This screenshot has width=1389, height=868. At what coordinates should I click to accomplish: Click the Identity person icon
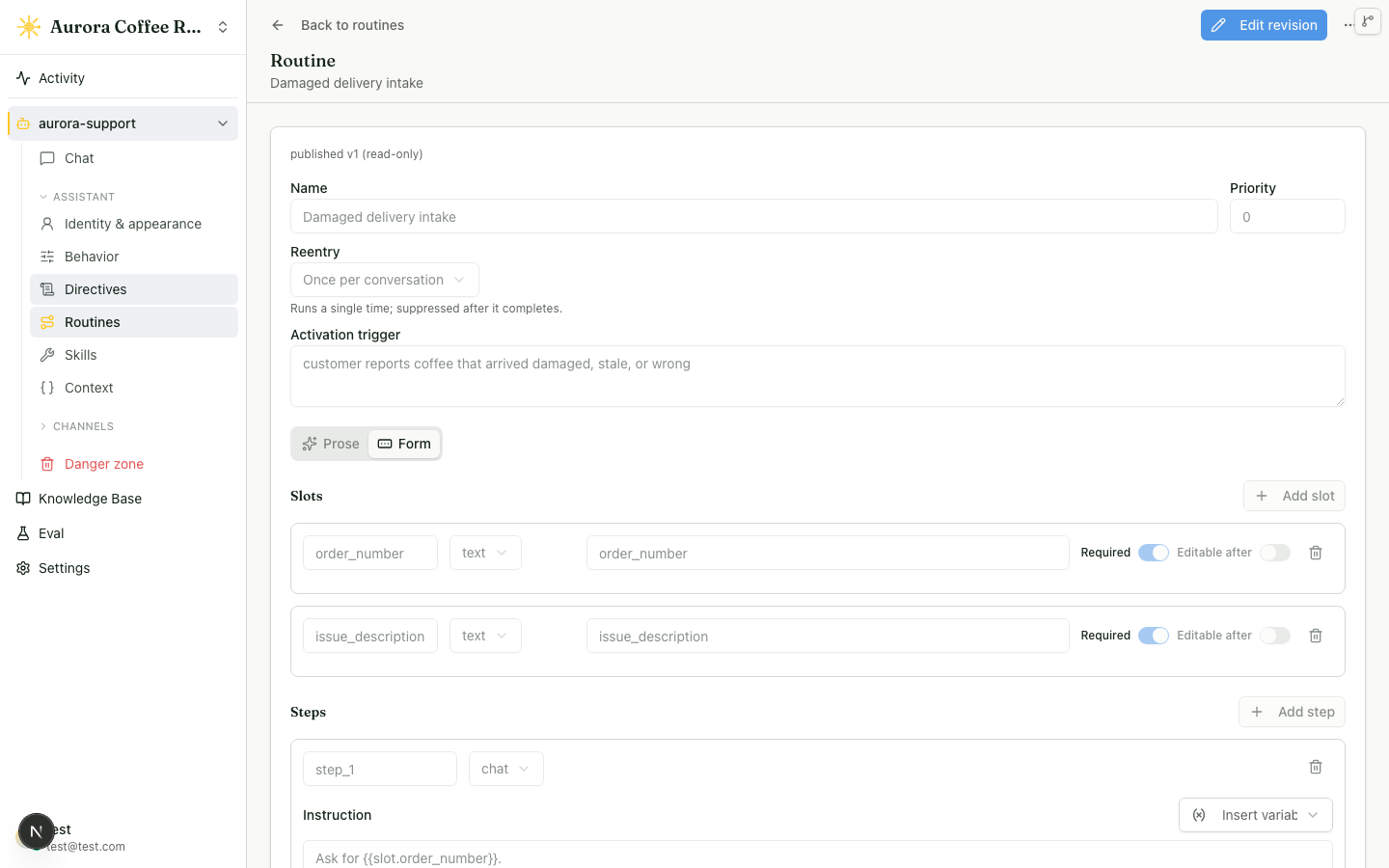click(47, 224)
